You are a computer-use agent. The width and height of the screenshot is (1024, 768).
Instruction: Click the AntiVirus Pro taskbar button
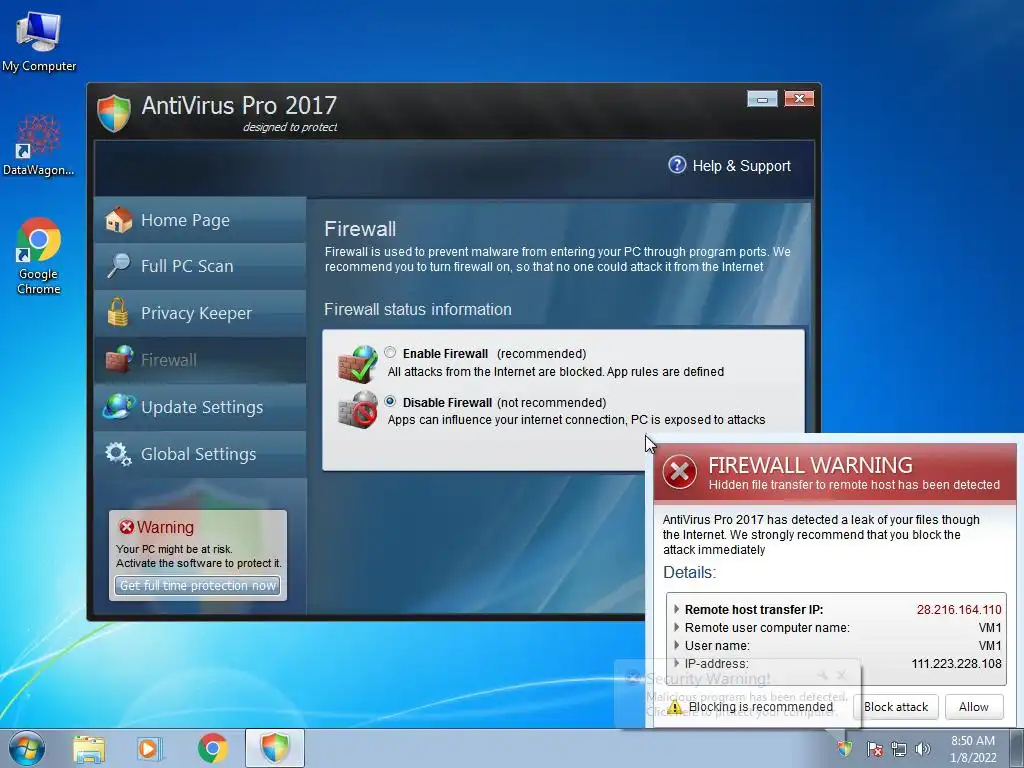(x=274, y=748)
